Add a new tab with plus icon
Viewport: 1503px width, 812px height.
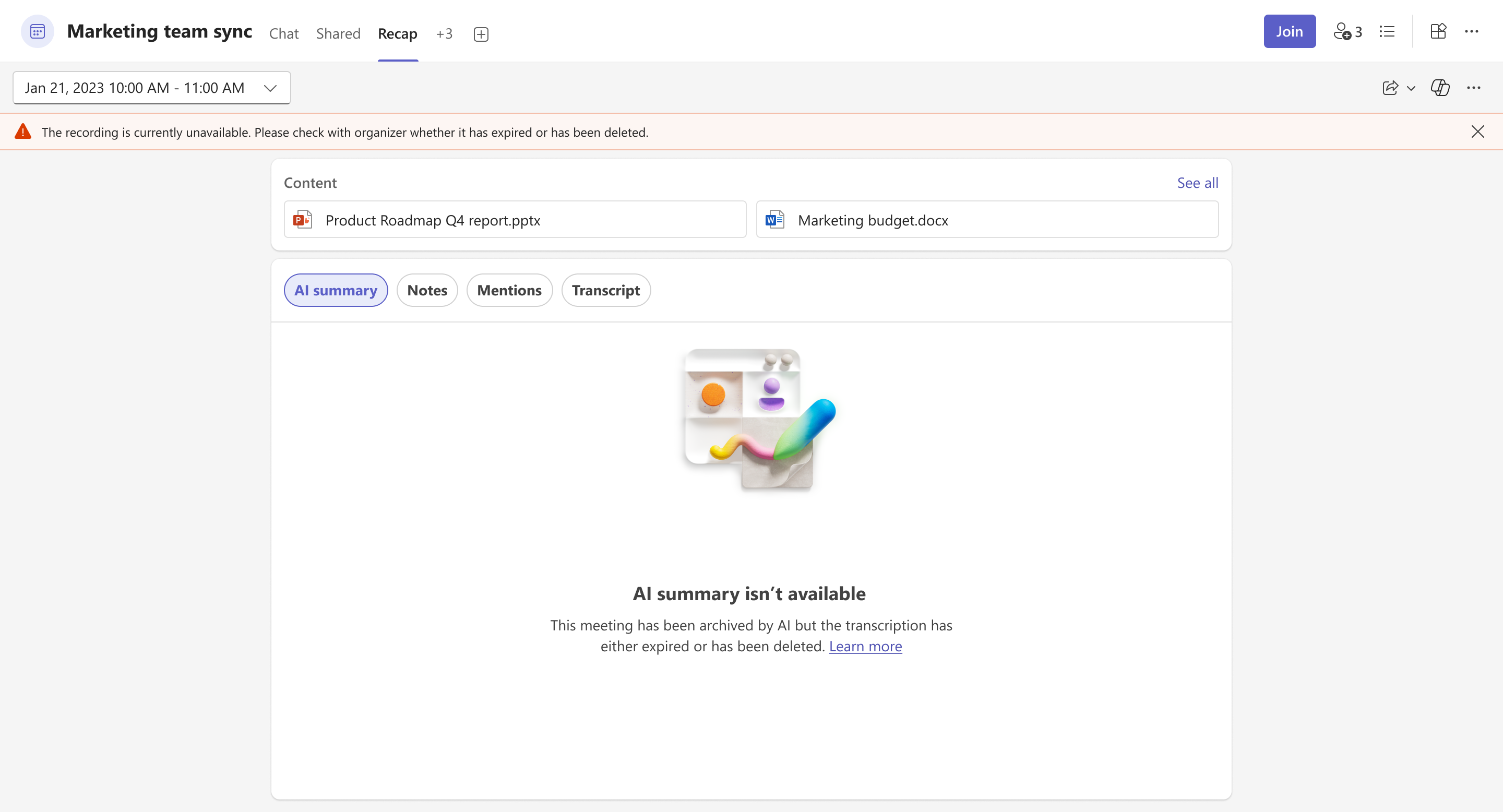[x=481, y=34]
